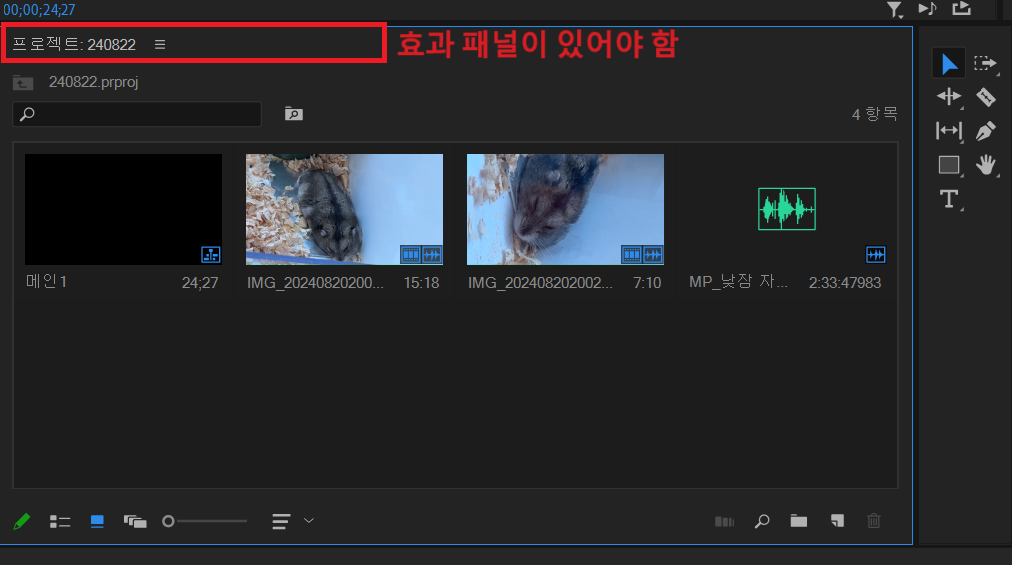
Task: Select the Pen tool
Action: (x=986, y=131)
